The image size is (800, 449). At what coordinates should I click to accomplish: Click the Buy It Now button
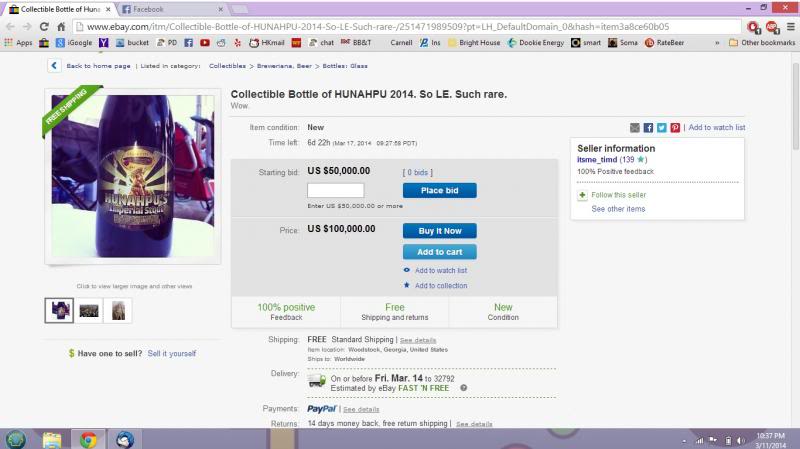pos(440,231)
